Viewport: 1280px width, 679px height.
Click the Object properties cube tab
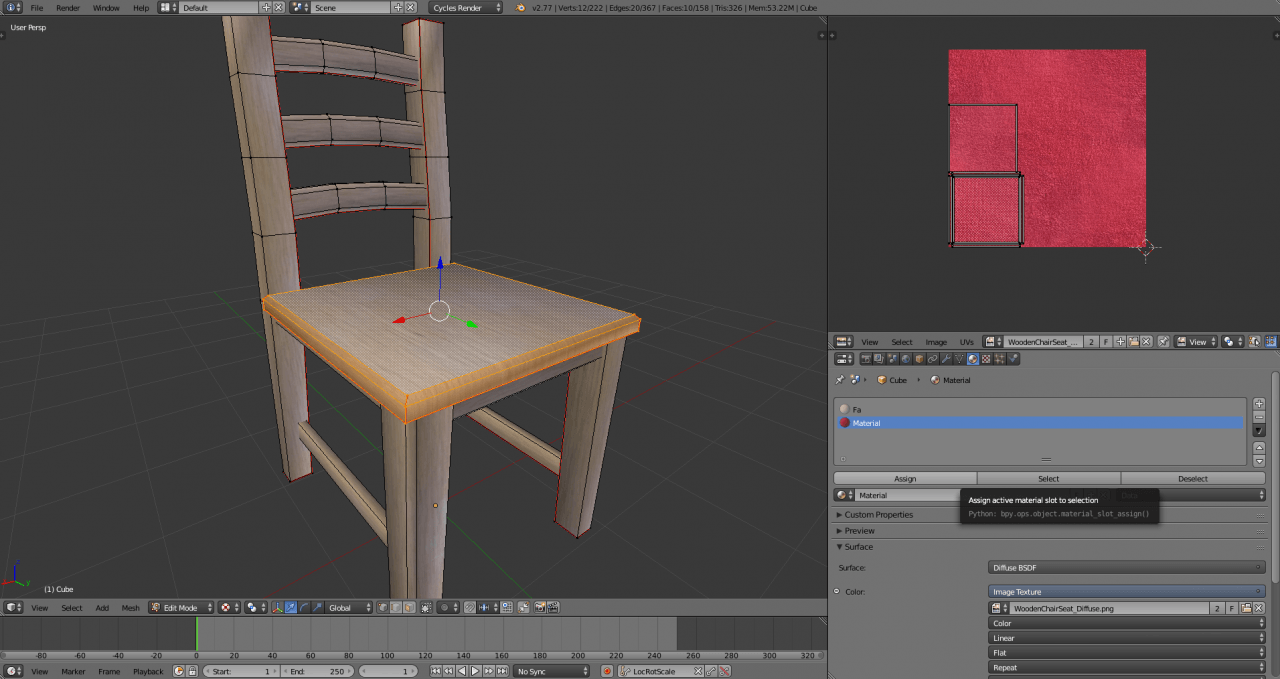pyautogui.click(x=918, y=359)
